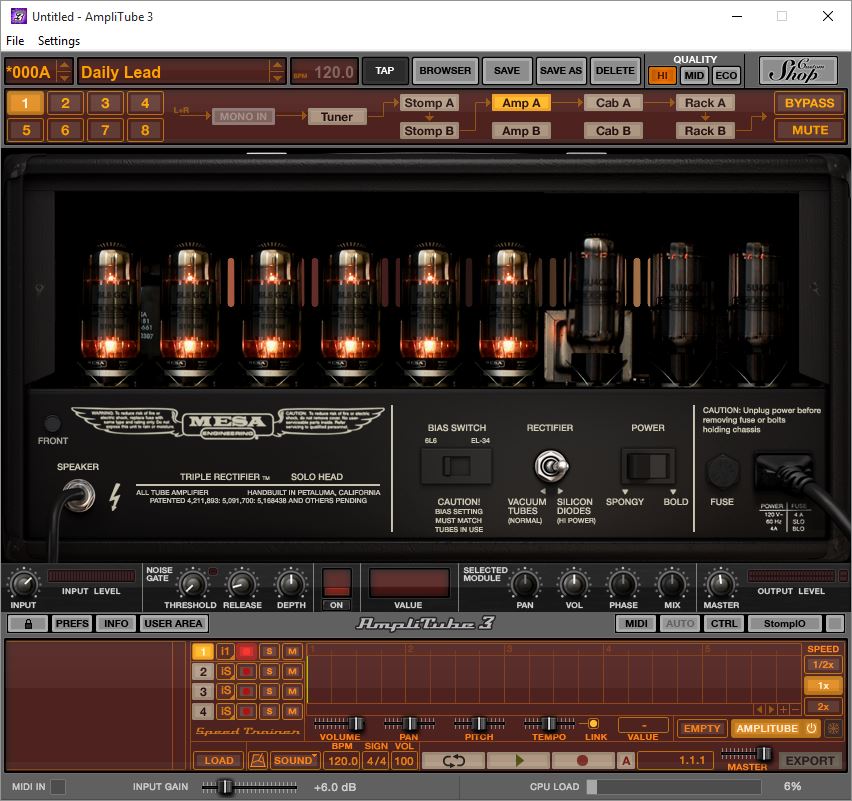The image size is (852, 801).
Task: Click the INPUT GAIN slider
Action: coord(249,786)
